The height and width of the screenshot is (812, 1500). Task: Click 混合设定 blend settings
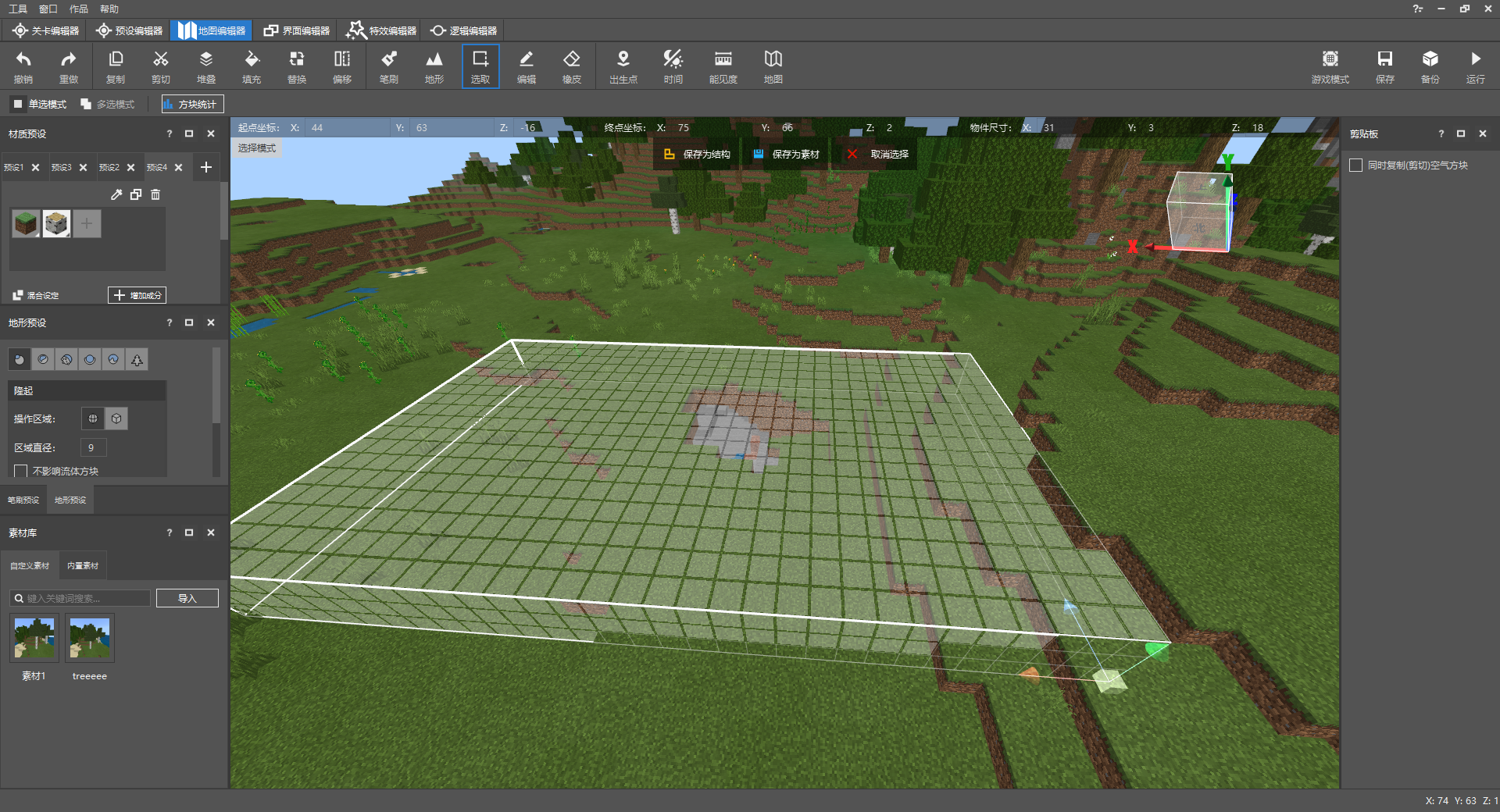click(x=36, y=295)
